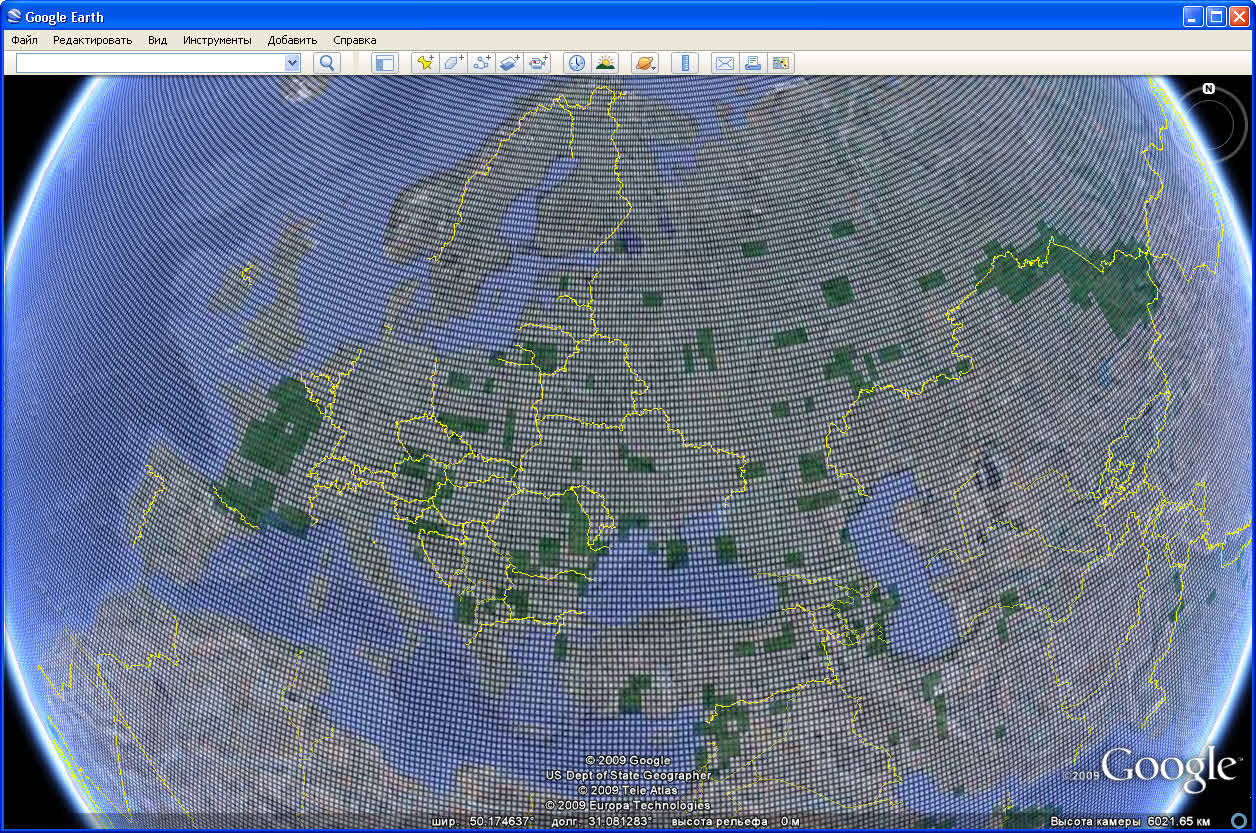
Task: Open the Файл menu
Action: coord(25,40)
